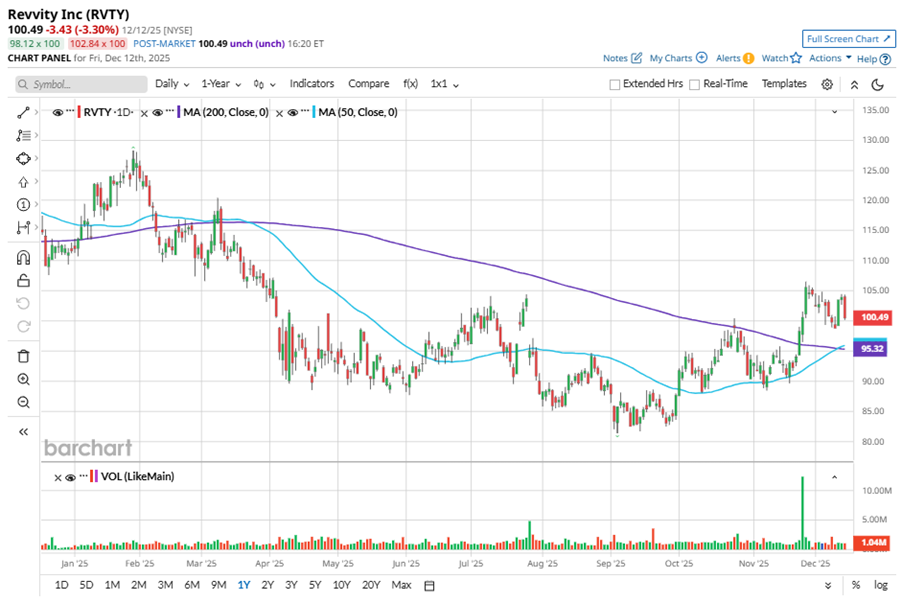The width and height of the screenshot is (902, 602).
Task: Toggle the lock drawings icon
Action: pos(23,280)
